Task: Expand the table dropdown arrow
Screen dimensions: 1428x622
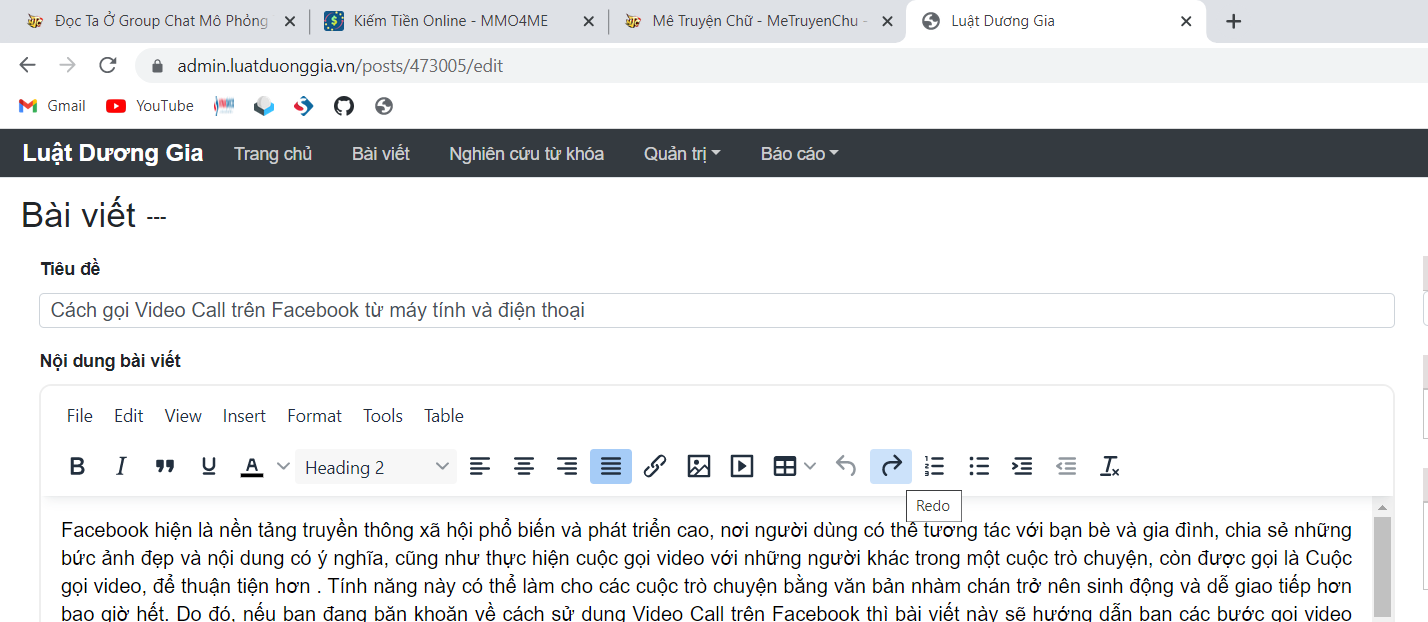Action: [x=810, y=466]
